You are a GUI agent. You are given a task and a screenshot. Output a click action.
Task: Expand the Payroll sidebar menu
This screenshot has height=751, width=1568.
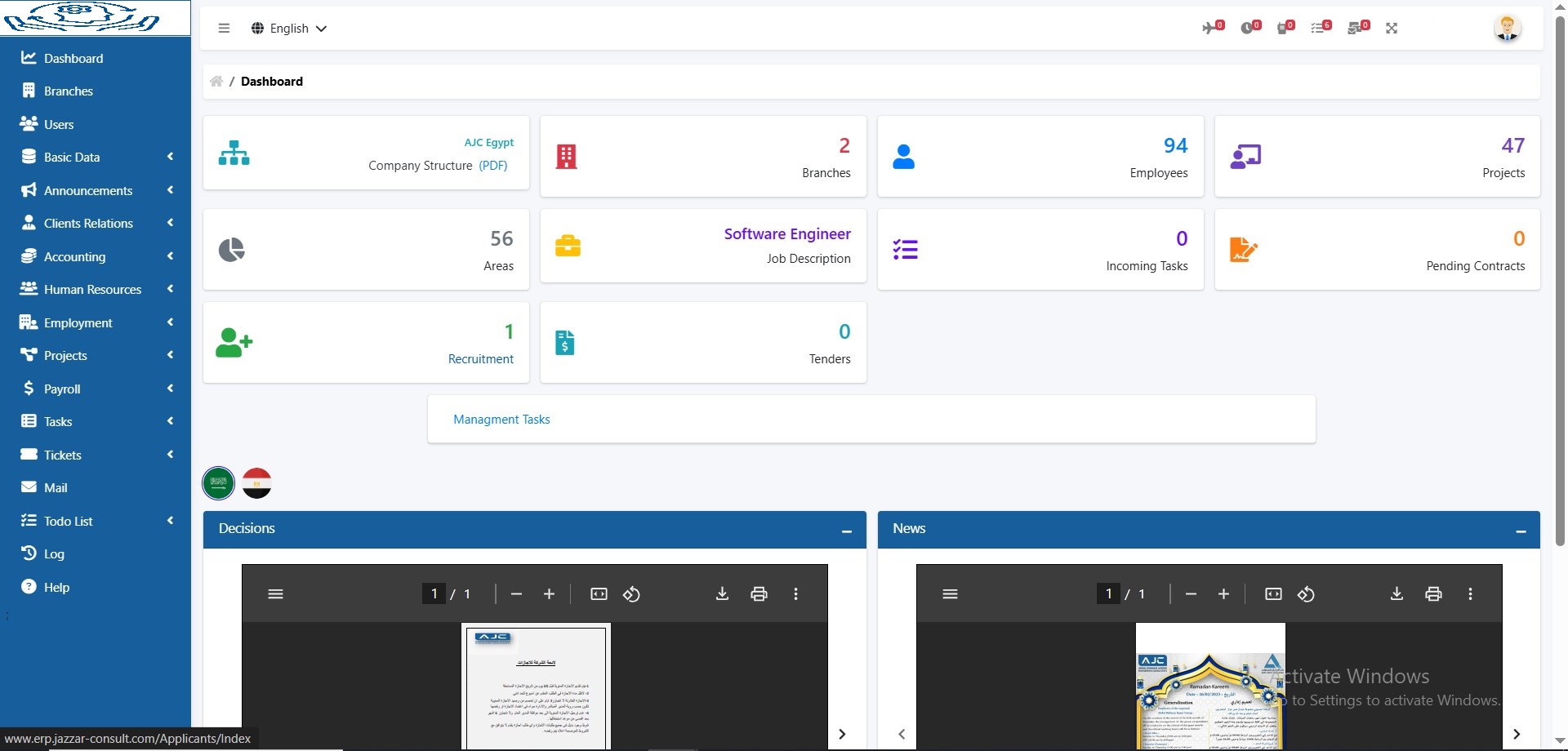(62, 389)
